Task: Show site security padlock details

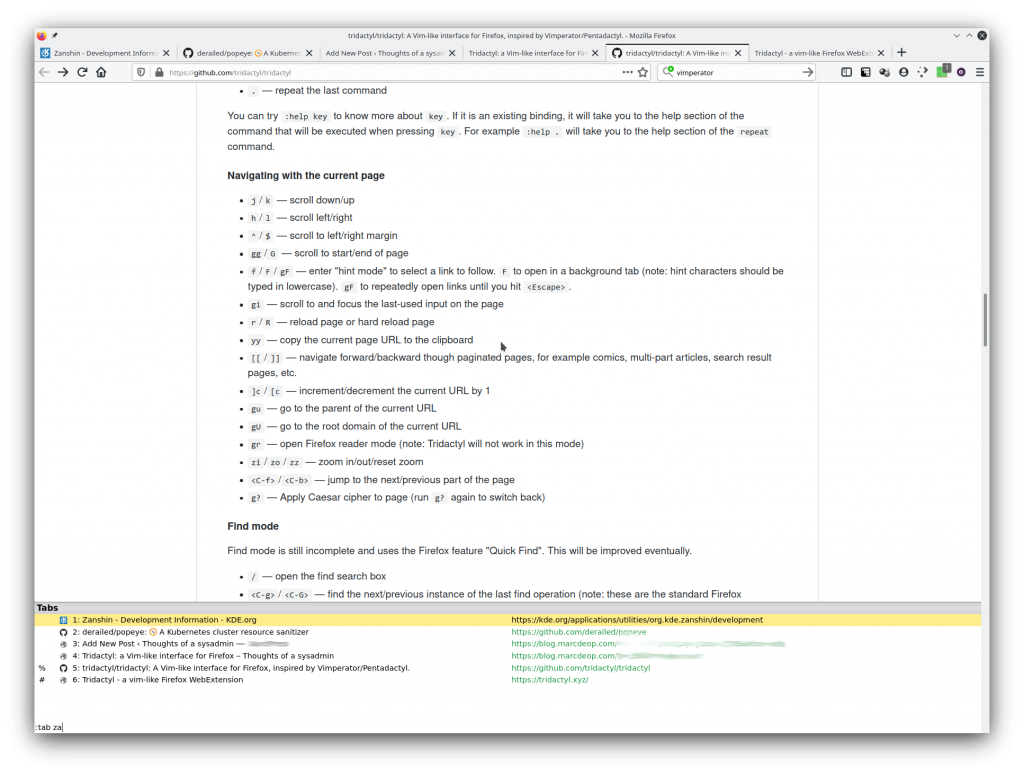Action: click(159, 73)
